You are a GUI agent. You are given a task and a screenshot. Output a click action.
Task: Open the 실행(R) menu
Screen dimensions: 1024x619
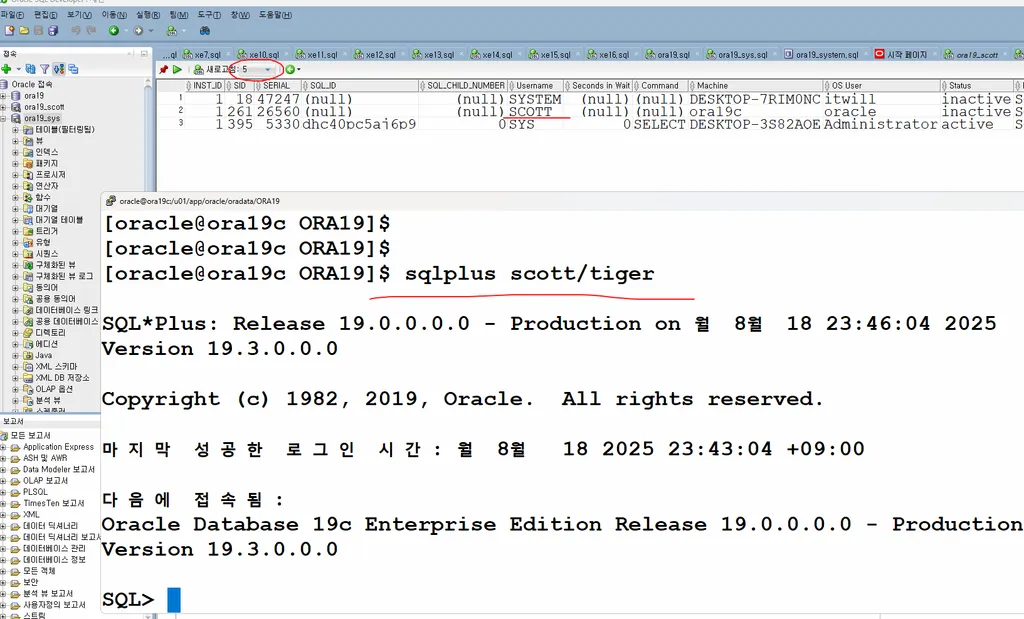click(x=148, y=14)
